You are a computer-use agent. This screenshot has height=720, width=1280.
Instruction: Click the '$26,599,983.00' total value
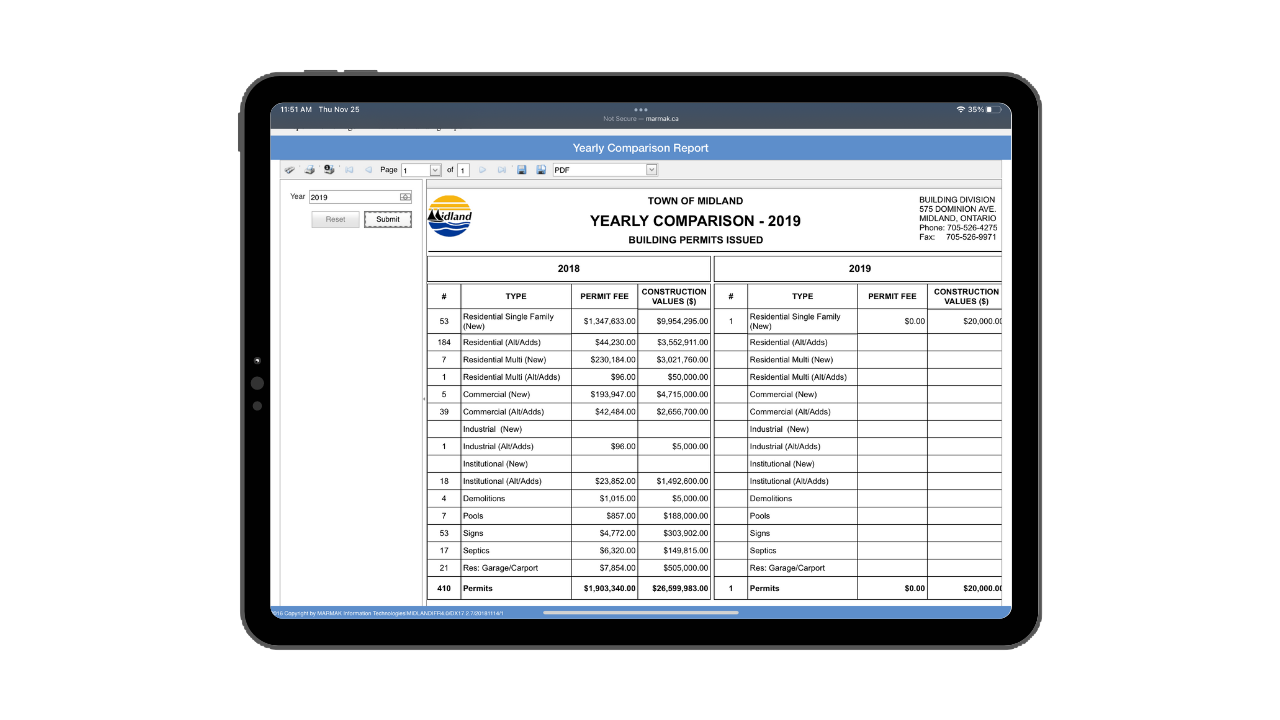680,588
